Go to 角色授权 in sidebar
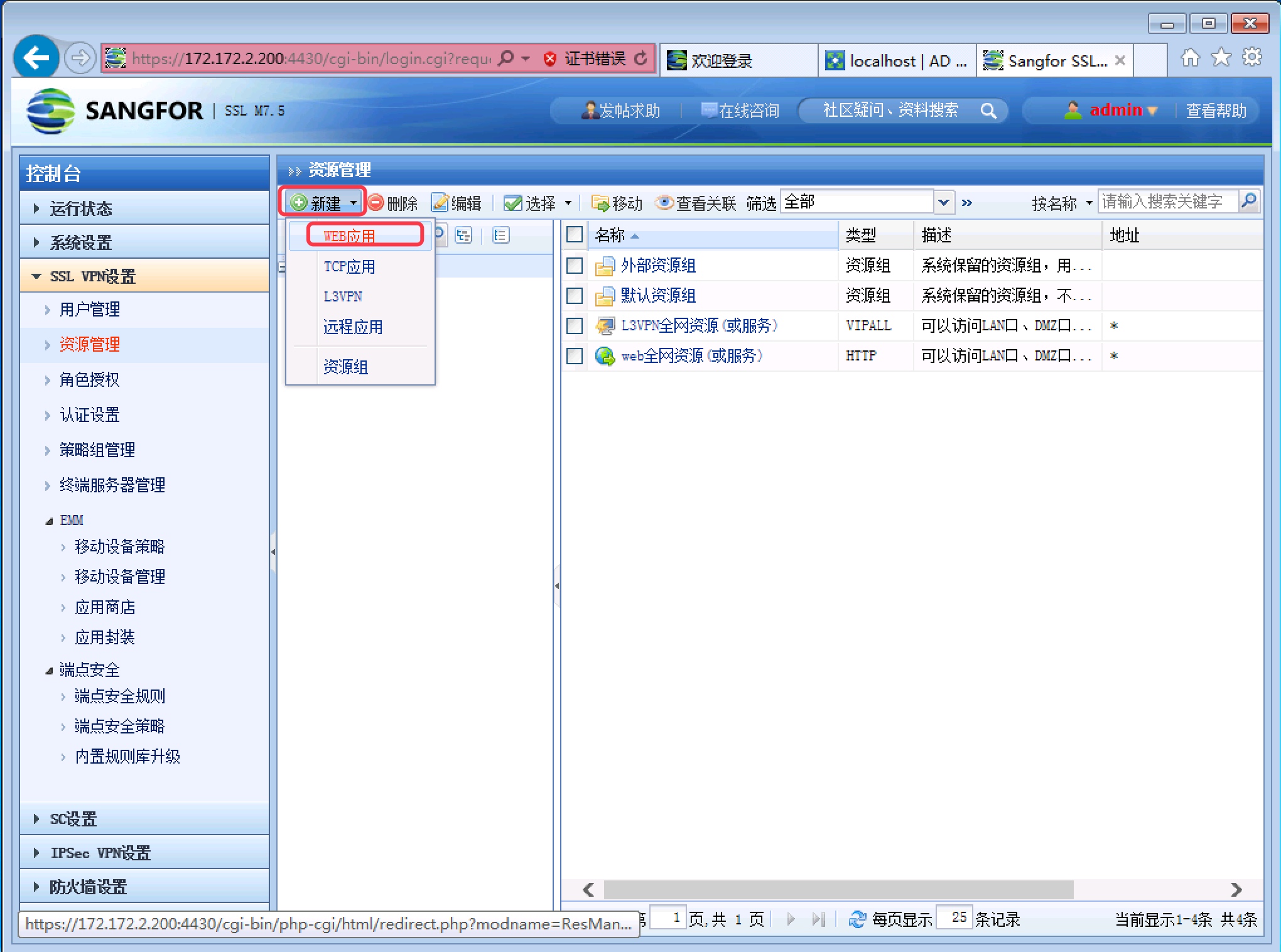This screenshot has height=952, width=1281. 89,379
